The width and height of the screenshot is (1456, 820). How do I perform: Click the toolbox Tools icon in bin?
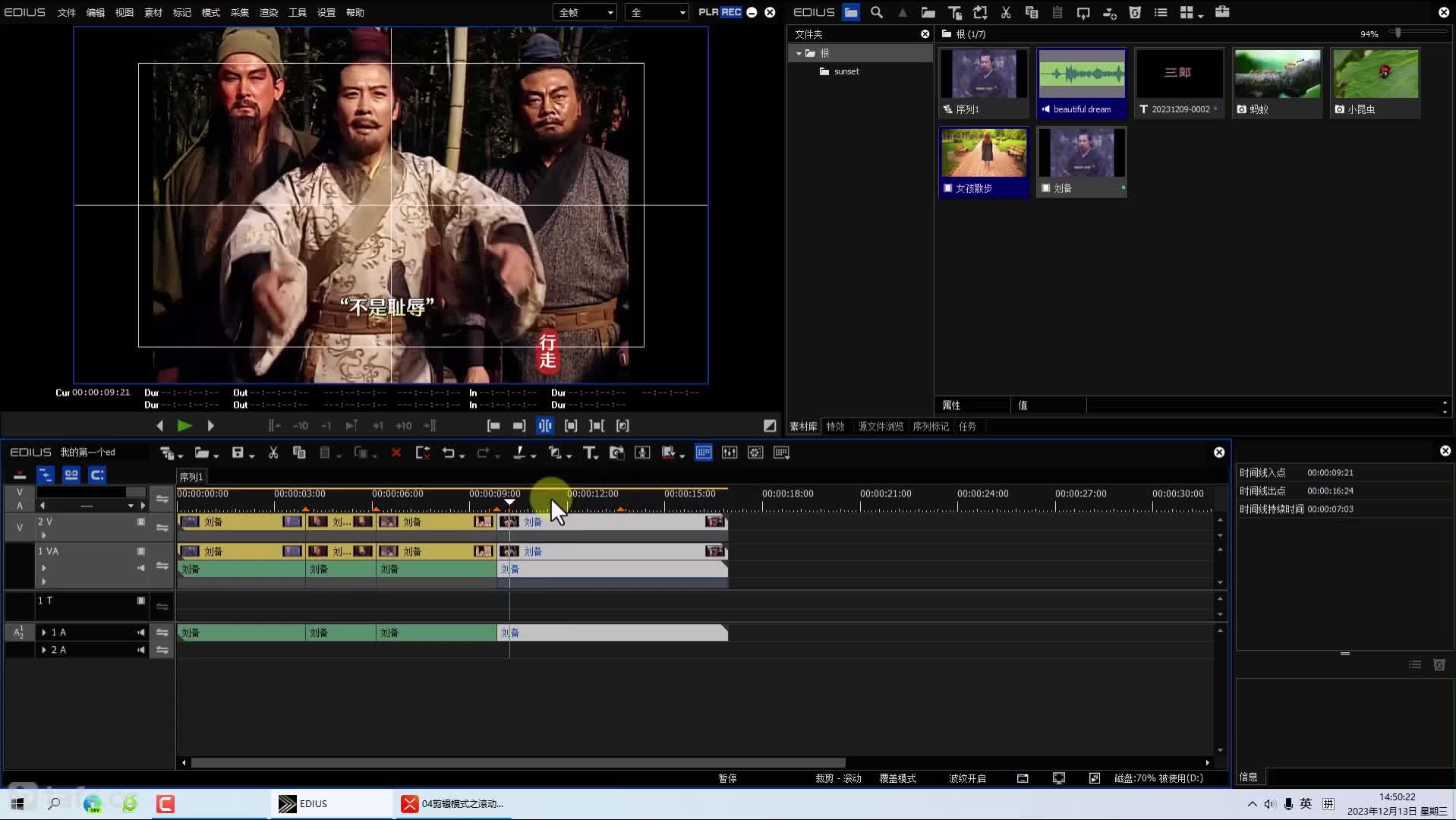pos(1222,12)
